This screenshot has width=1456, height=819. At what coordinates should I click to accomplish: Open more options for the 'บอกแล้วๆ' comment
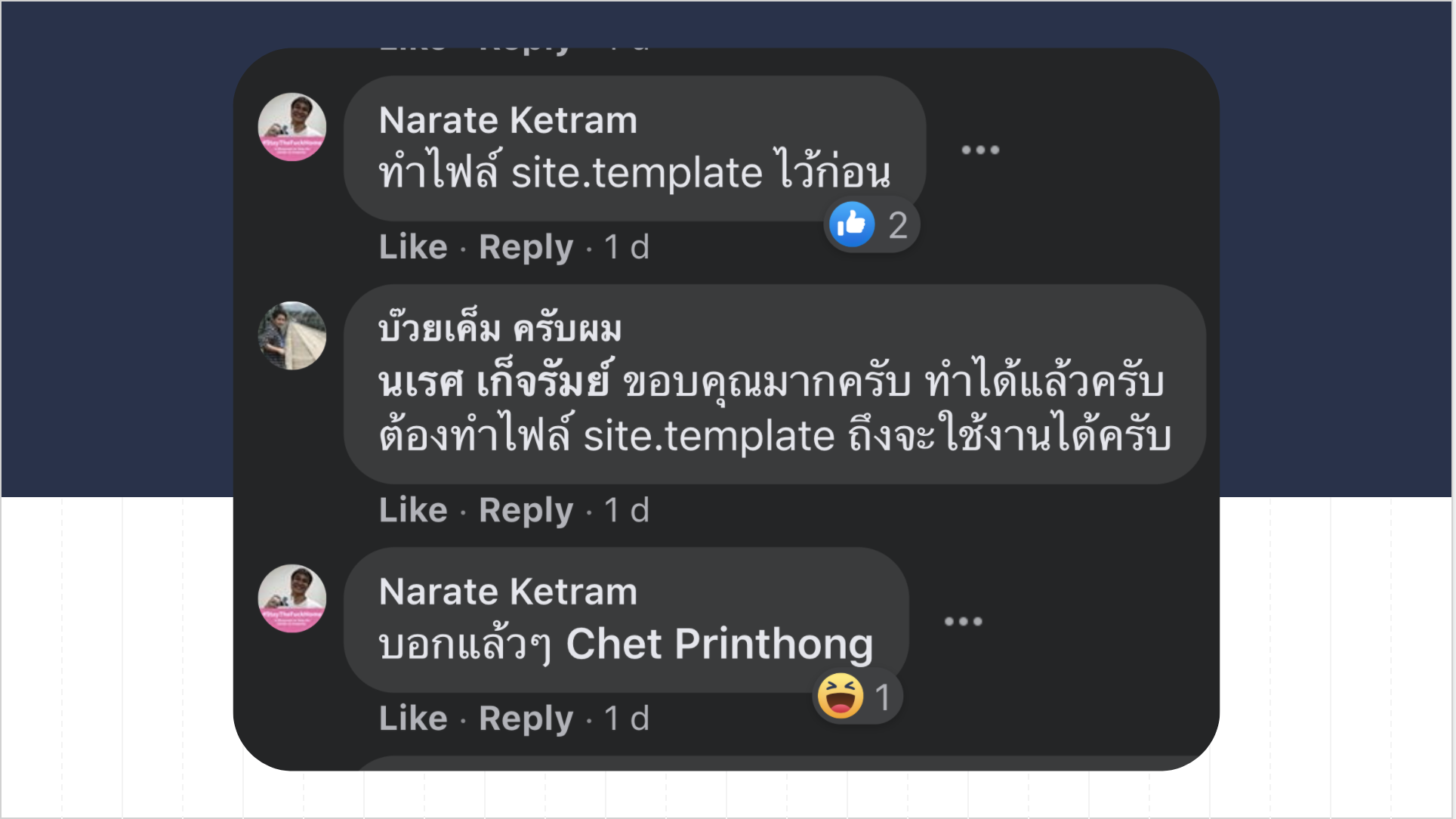pyautogui.click(x=963, y=622)
